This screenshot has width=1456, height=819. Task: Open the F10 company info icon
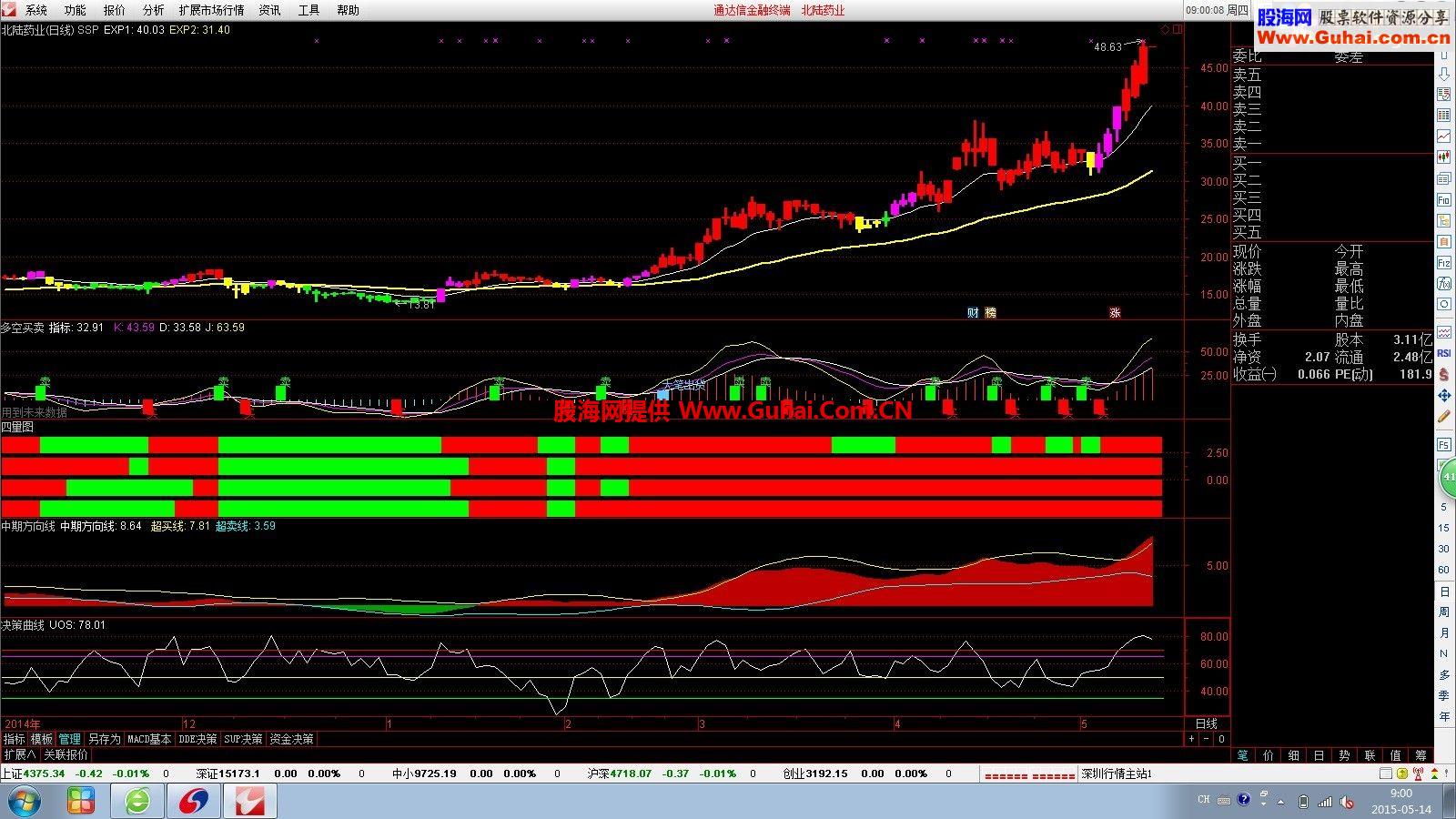1444,200
